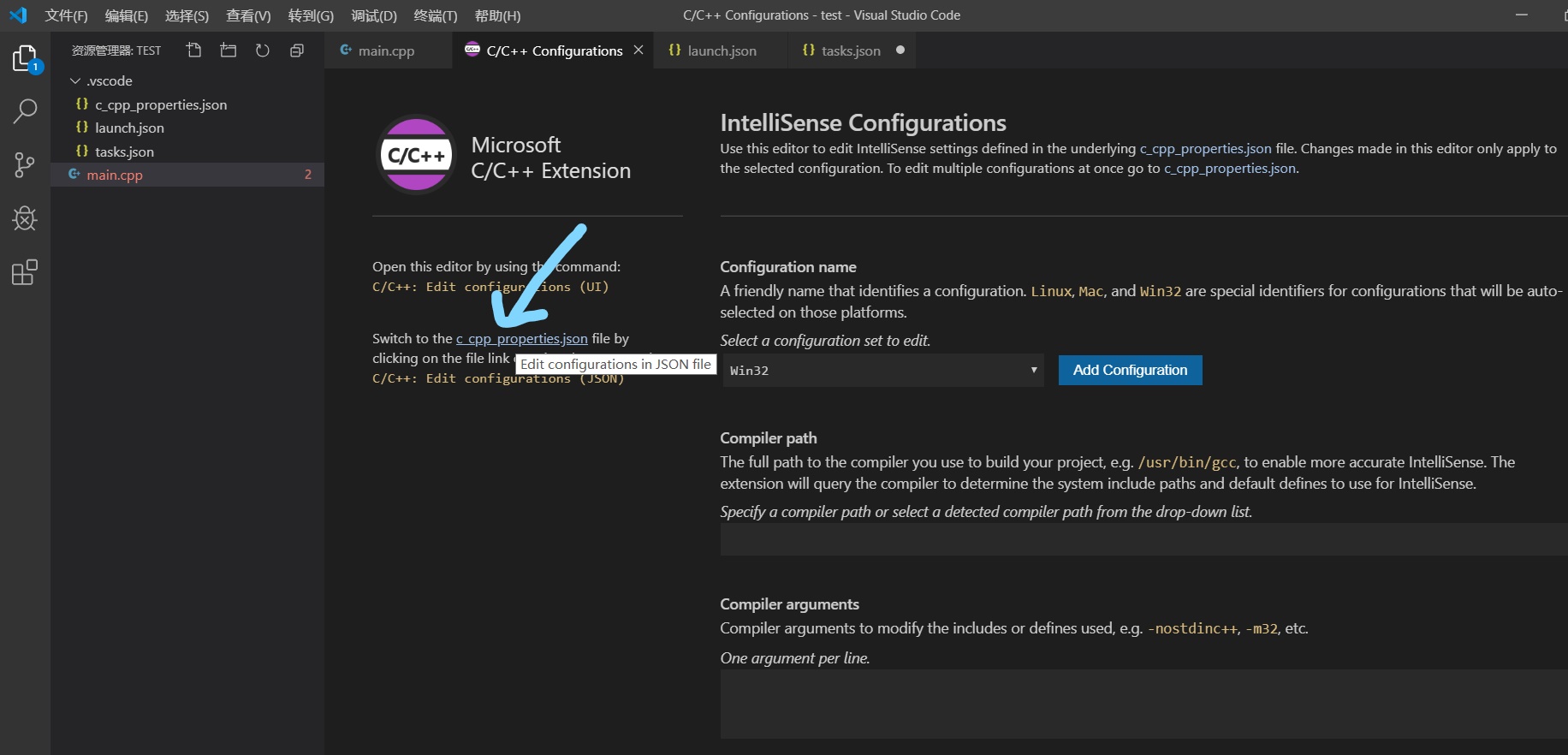Open the 查看(V) menu
The width and height of the screenshot is (1568, 755).
tap(248, 15)
